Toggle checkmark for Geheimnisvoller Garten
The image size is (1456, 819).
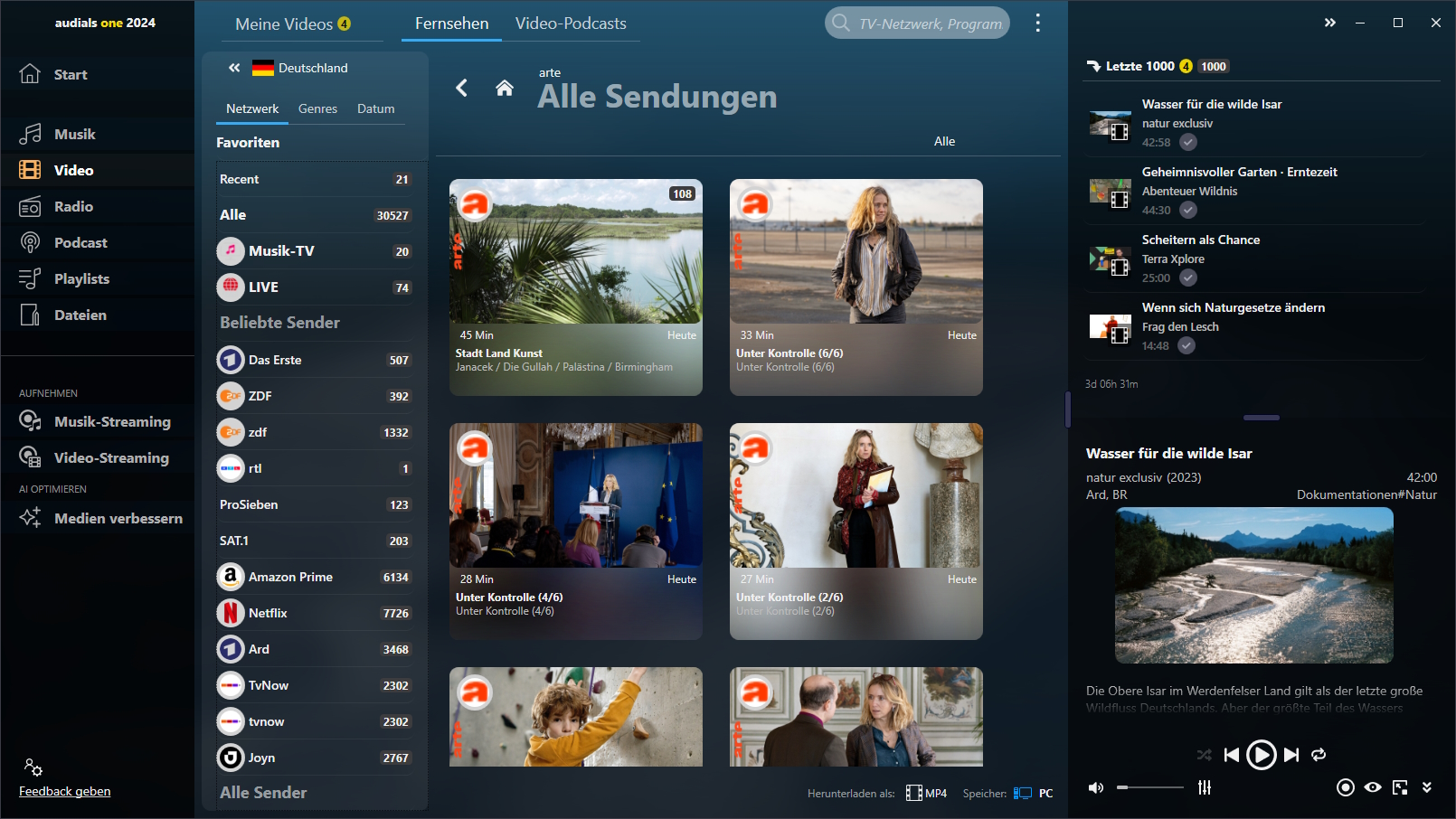click(x=1188, y=210)
